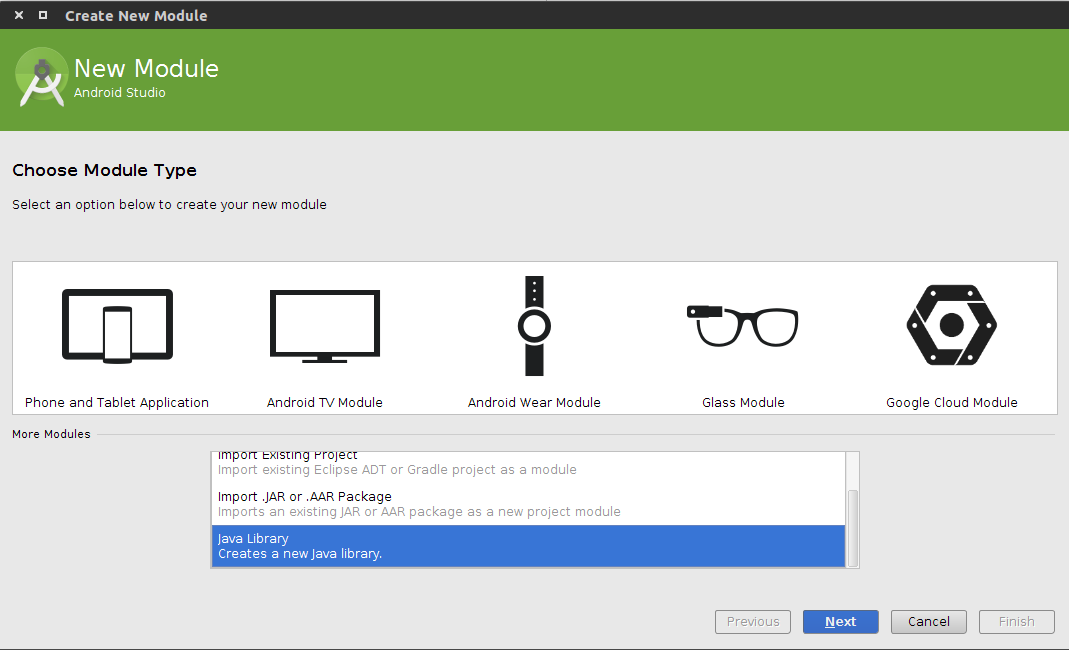Screen dimensions: 1069x650
Task: Click the Phone and Tablet Application label
Action: [117, 402]
